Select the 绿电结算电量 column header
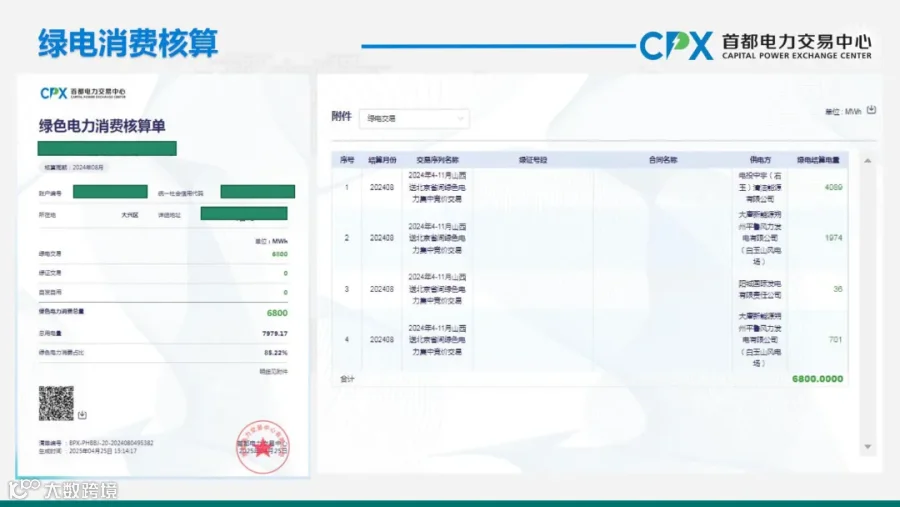Viewport: 900px width, 507px height. point(818,160)
